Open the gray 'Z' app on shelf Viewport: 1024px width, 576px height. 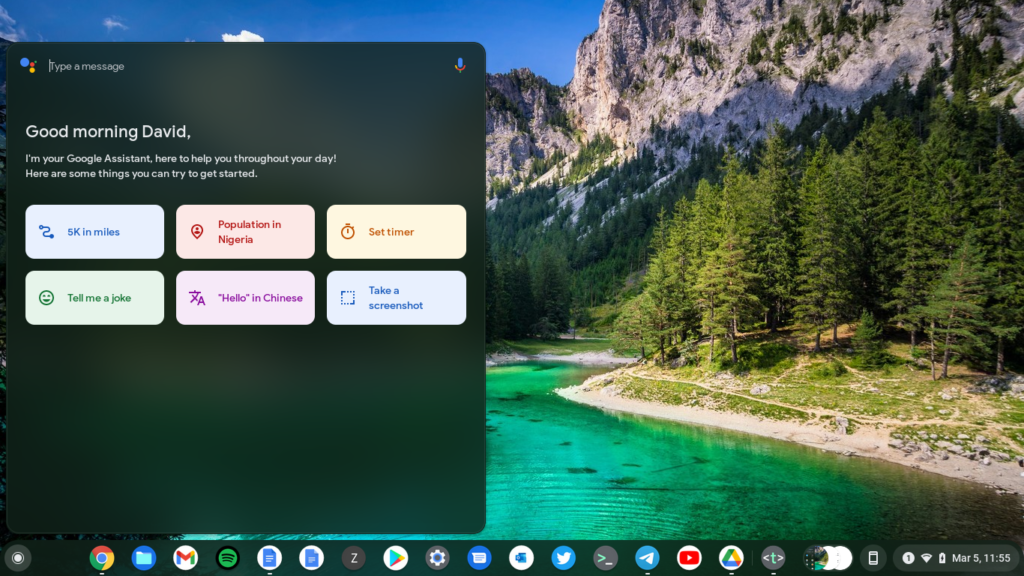(x=353, y=558)
